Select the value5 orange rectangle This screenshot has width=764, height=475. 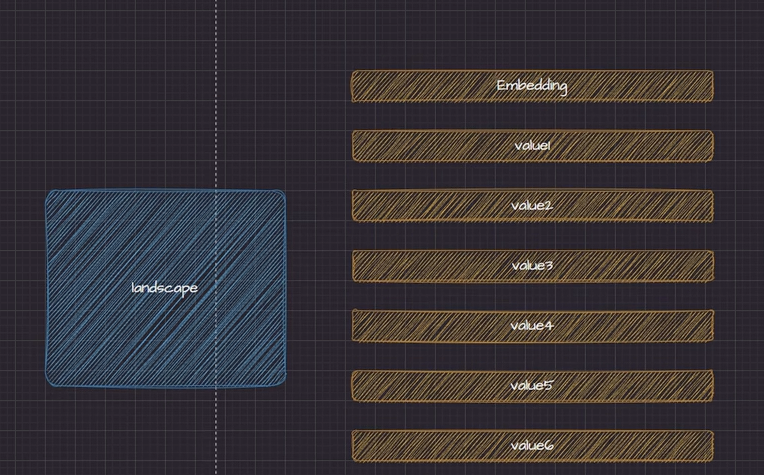coord(420,386)
